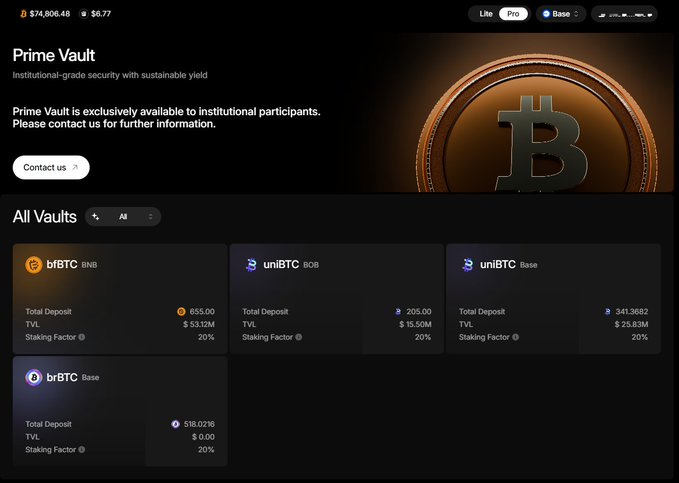Click the token icon beside 341.3682 deposit
This screenshot has width=679, height=483.
click(x=608, y=311)
